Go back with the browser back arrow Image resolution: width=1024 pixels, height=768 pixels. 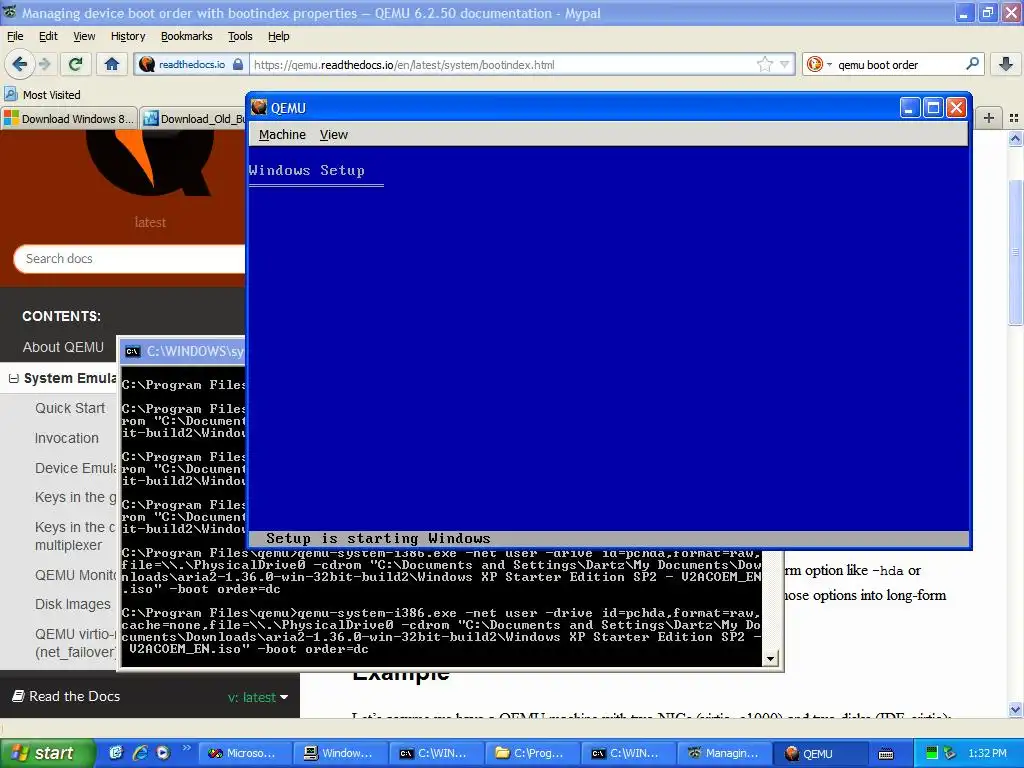pyautogui.click(x=20, y=64)
